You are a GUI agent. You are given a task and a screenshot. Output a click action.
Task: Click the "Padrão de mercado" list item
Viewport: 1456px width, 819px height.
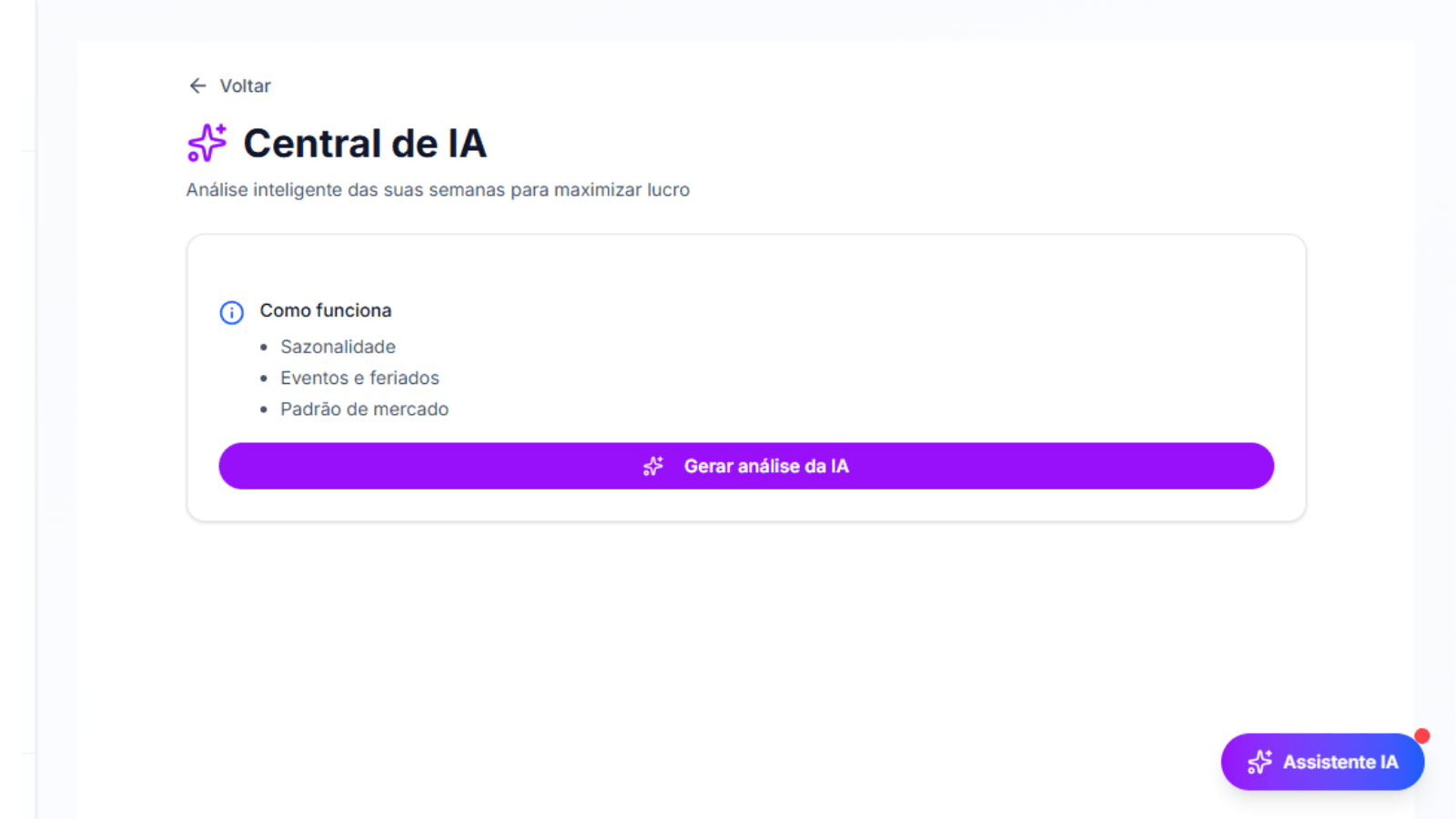364,409
